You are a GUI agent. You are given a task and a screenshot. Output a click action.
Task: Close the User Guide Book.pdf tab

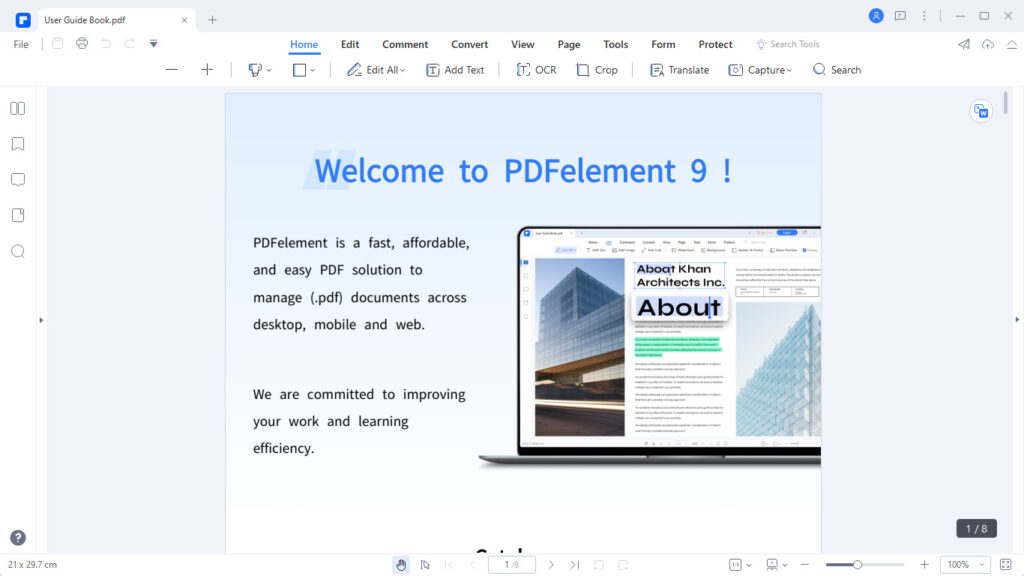[184, 20]
